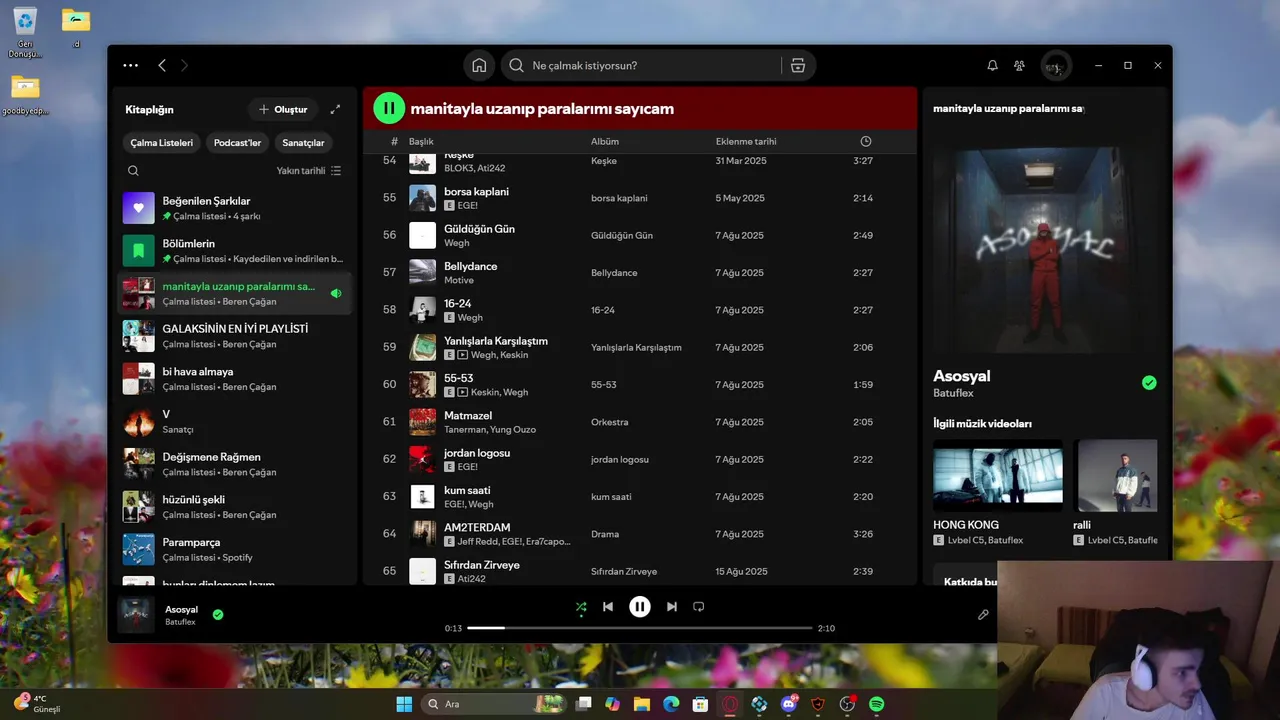
Task: Pause the playlist from the green header button
Action: tap(389, 108)
